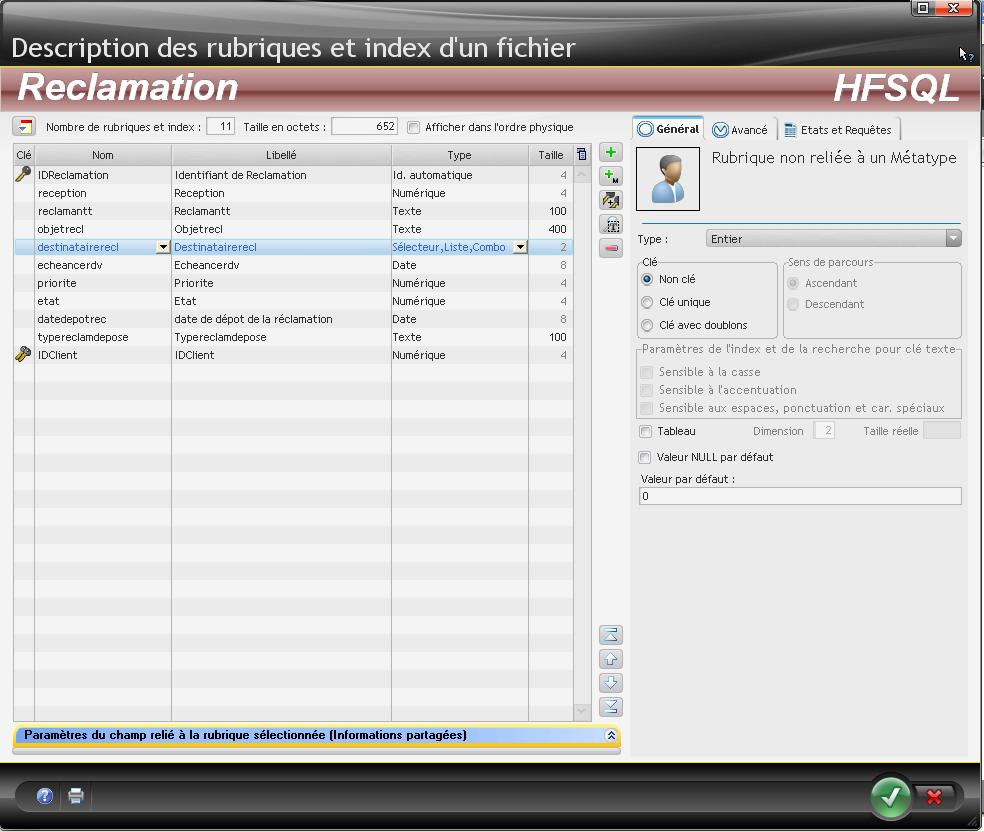984x832 pixels.
Task: Click the Nom column header
Action: [x=103, y=155]
